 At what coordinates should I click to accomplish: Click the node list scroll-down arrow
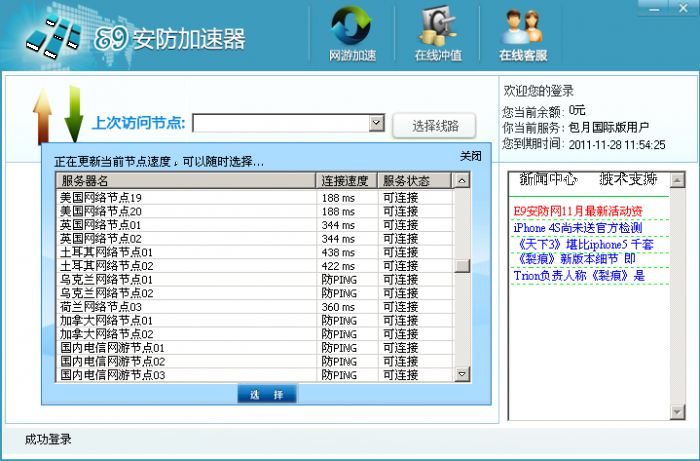click(x=462, y=374)
